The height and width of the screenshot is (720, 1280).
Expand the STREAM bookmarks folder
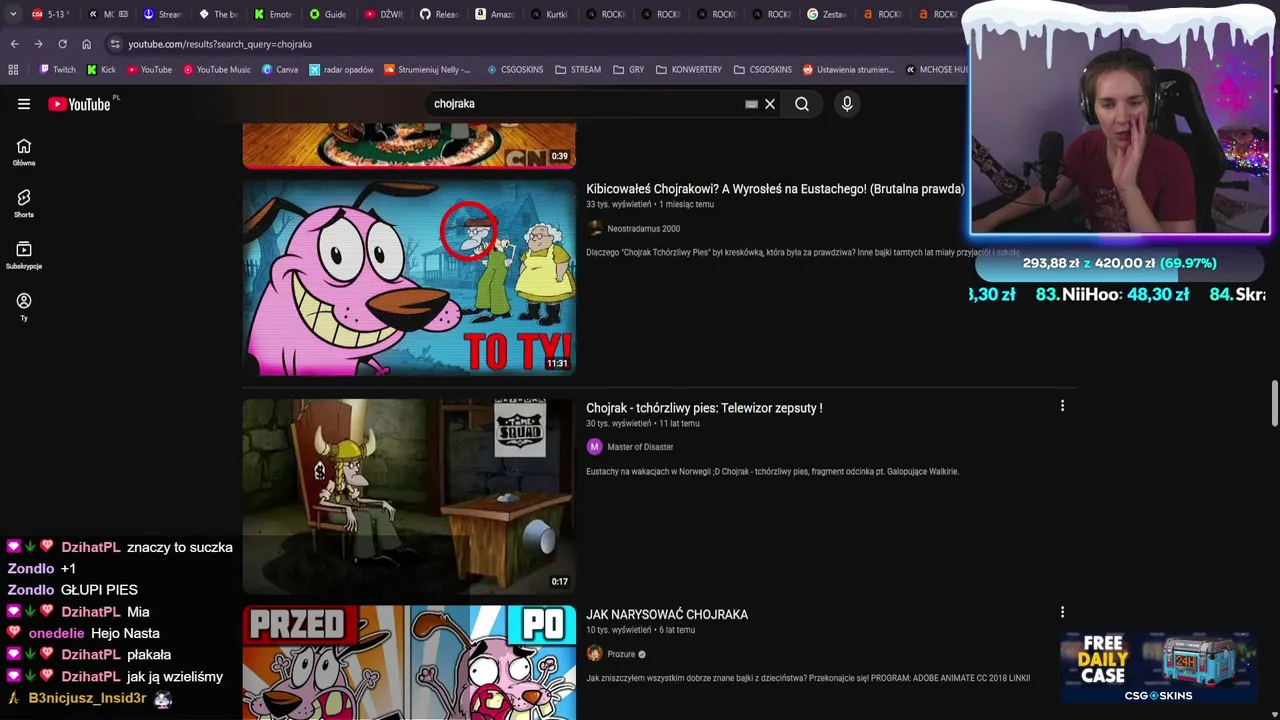pos(578,70)
